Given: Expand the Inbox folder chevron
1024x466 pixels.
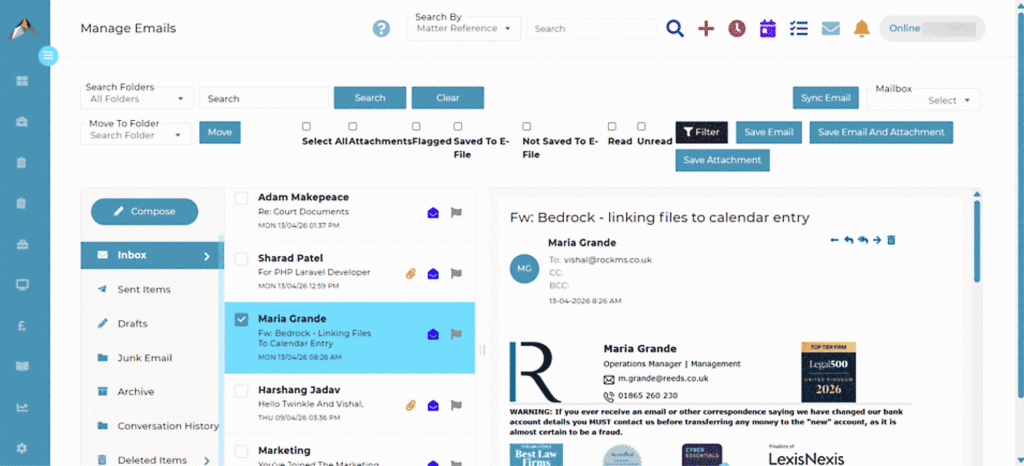Looking at the screenshot, I should pos(207,256).
